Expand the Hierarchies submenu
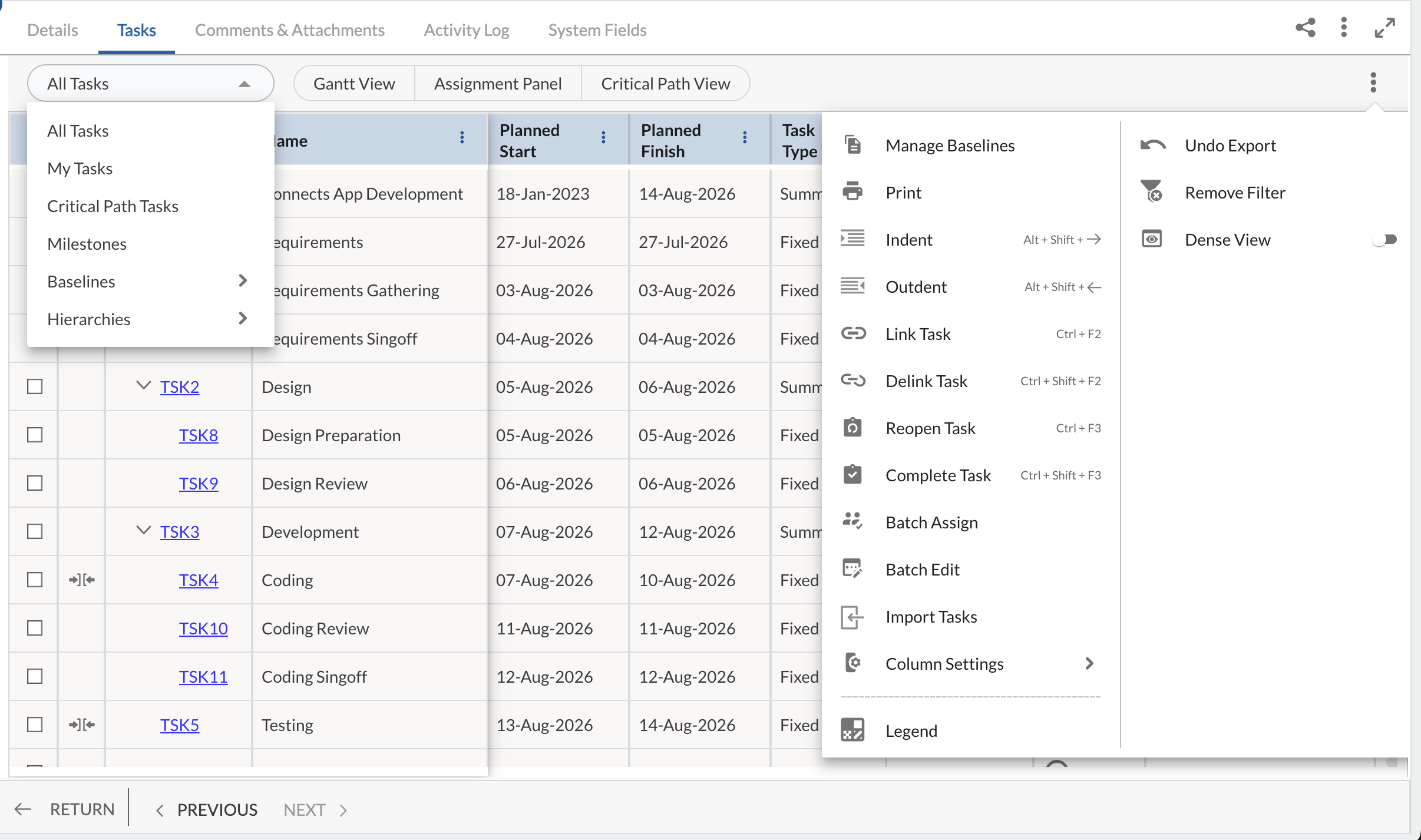Screen dimensions: 1421x840 click(x=243, y=318)
